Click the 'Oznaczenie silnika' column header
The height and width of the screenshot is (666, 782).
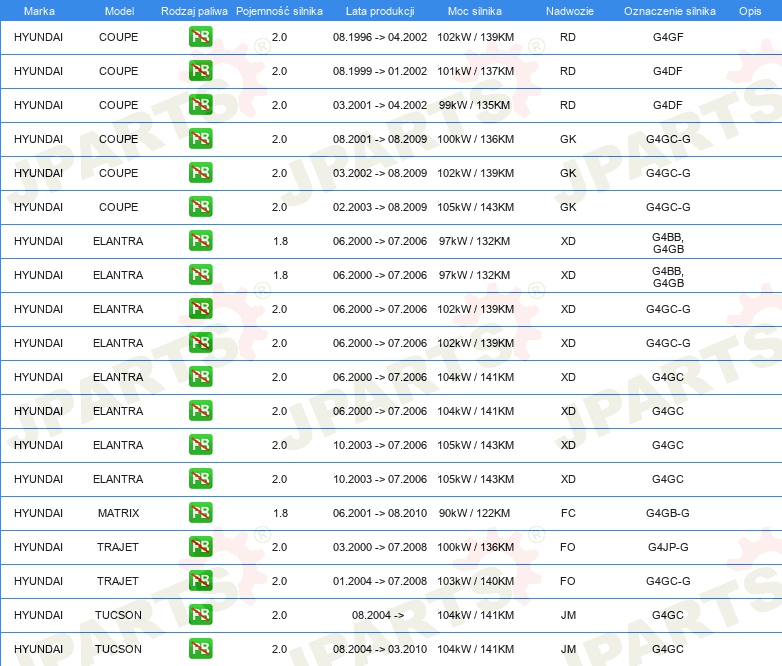tap(670, 11)
